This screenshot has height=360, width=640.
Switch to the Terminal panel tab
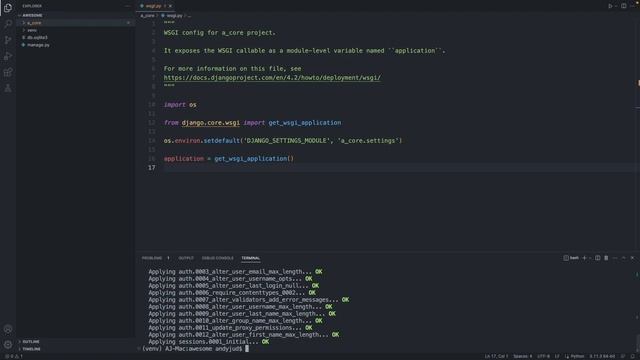pyautogui.click(x=251, y=258)
